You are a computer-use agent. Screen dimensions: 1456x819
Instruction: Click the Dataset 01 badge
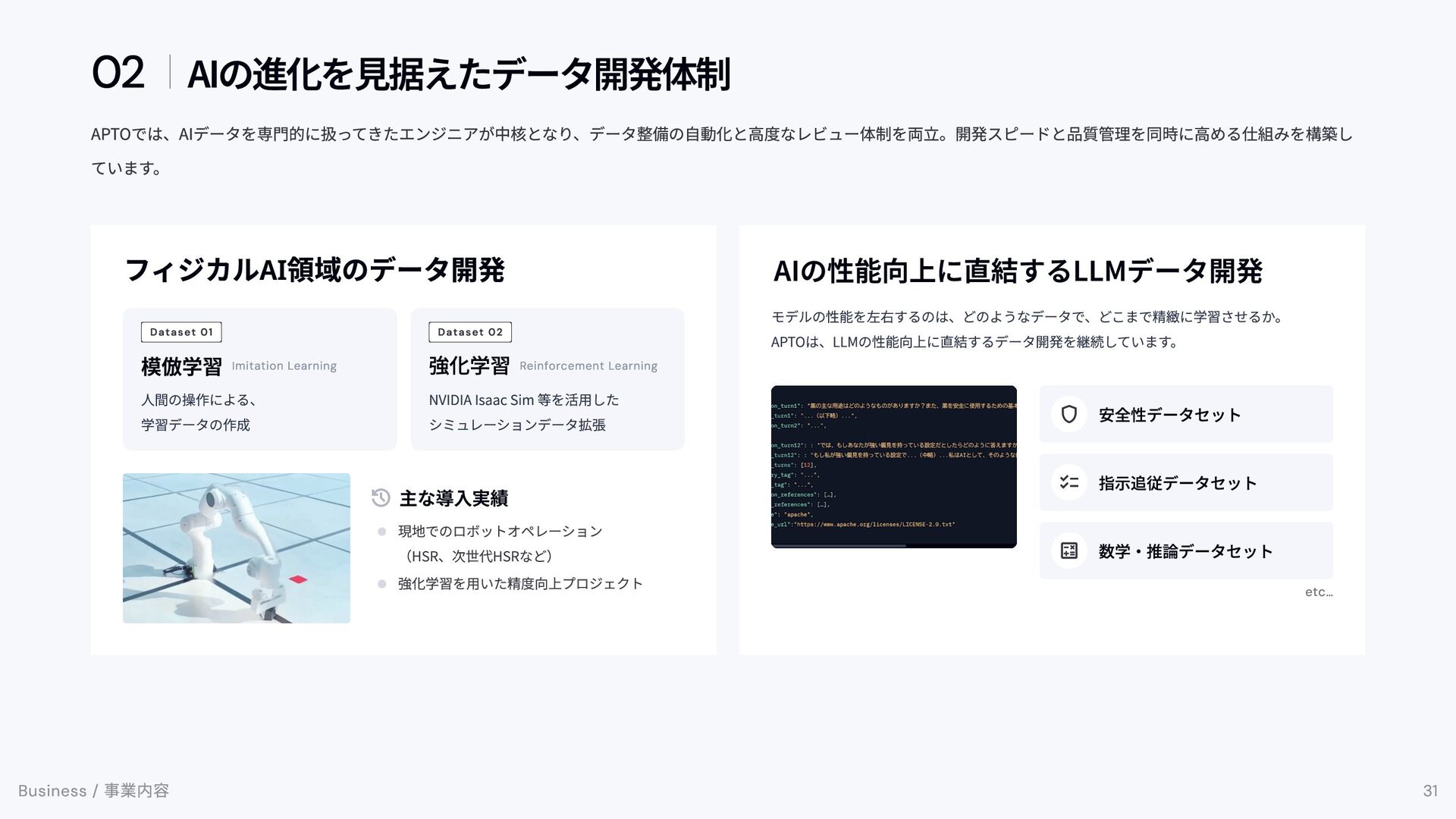[x=181, y=332]
